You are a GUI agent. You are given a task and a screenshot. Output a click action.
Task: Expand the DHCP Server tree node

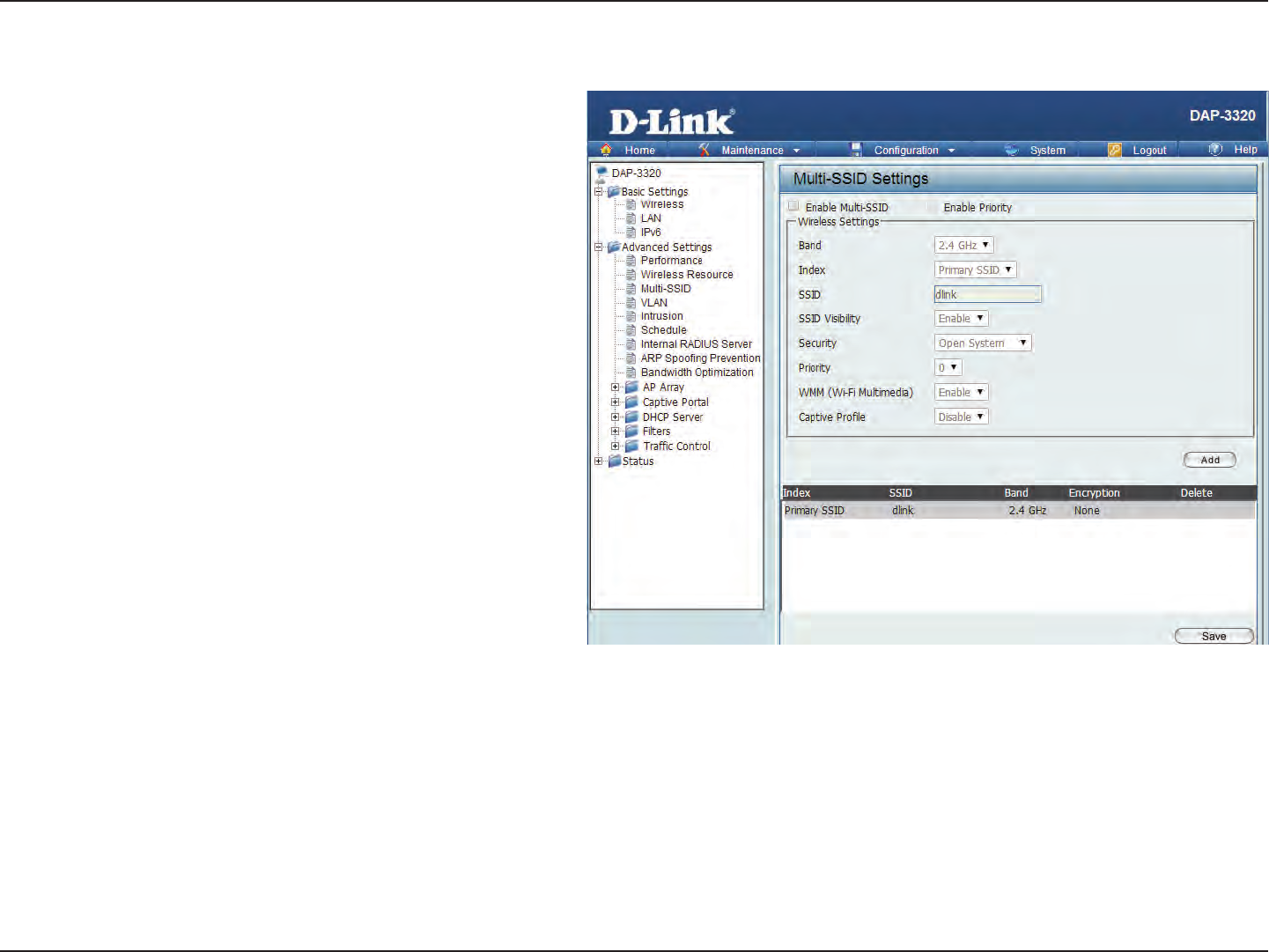616,417
